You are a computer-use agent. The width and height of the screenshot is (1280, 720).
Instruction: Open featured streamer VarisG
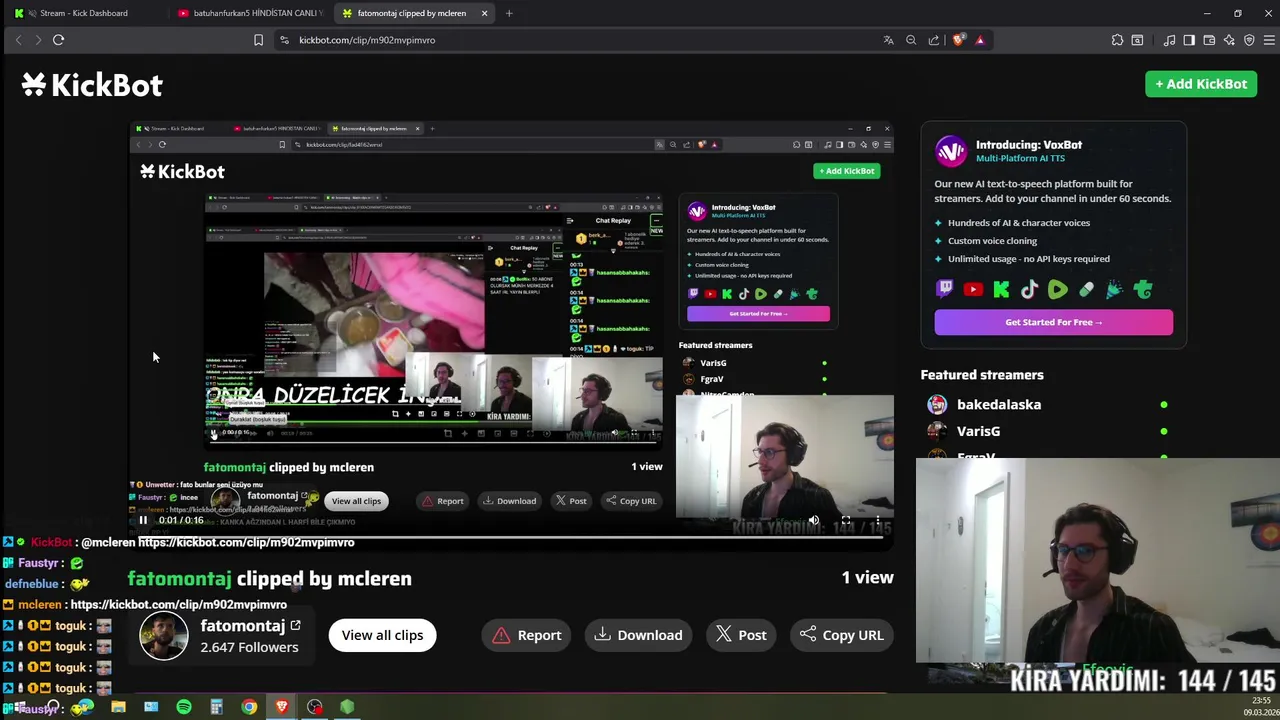tap(978, 431)
